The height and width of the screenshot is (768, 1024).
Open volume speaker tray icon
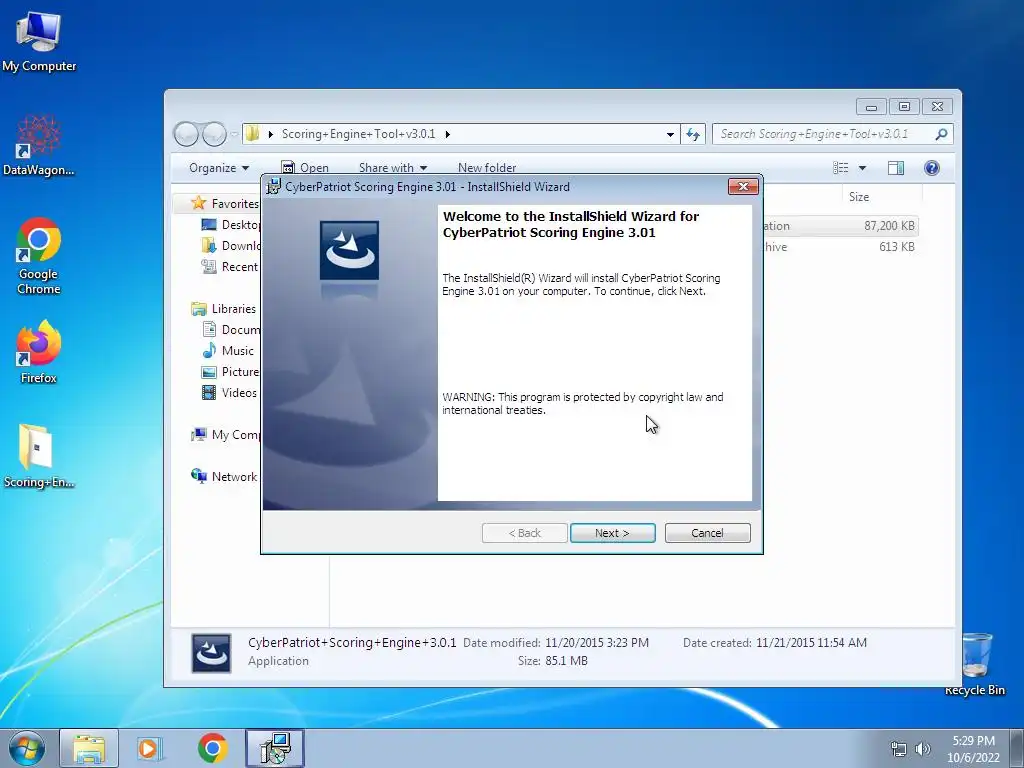923,749
